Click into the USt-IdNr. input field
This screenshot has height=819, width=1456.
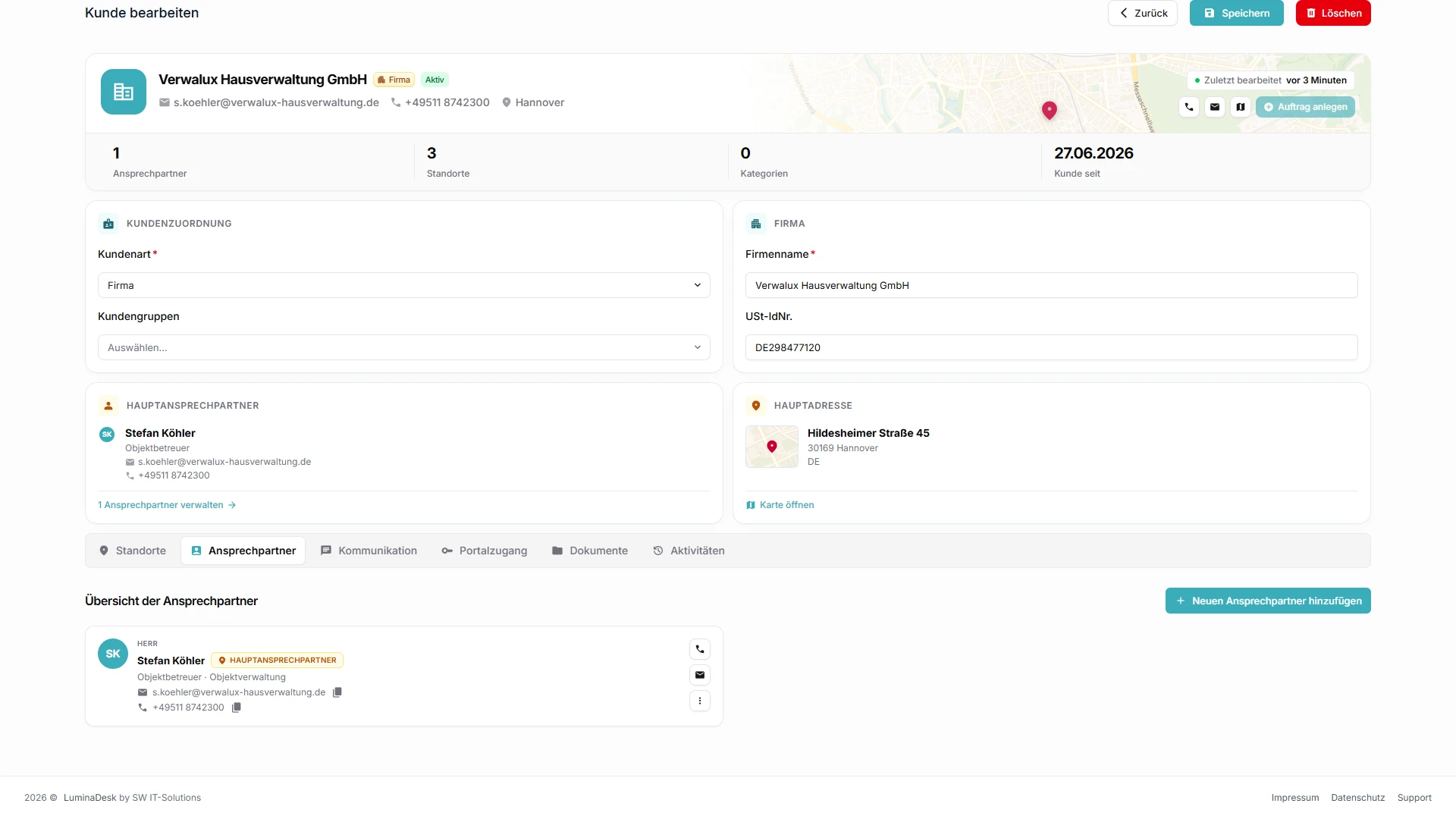tap(1052, 347)
